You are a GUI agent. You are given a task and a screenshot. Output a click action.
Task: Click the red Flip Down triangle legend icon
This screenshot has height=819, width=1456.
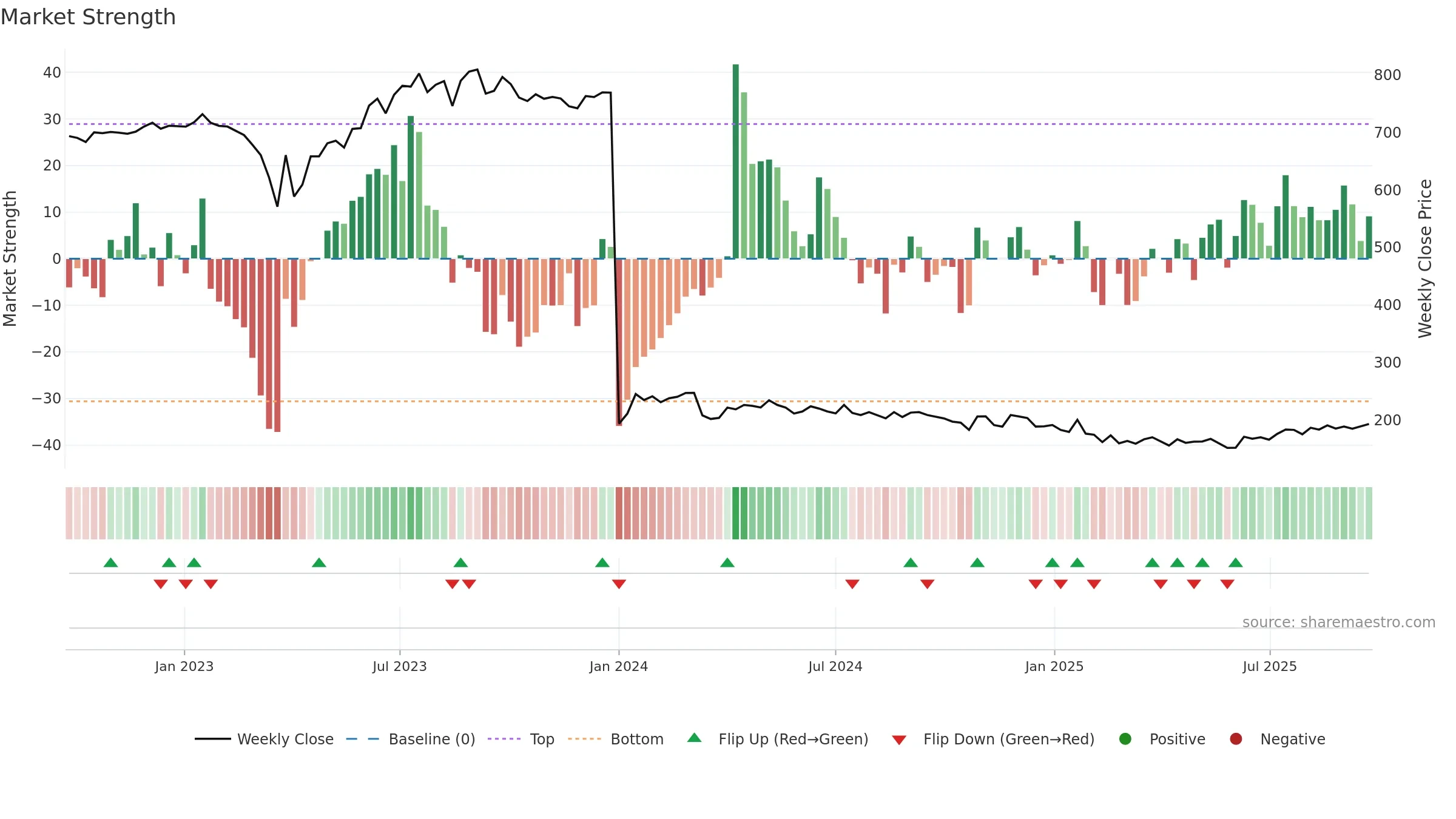coord(899,740)
